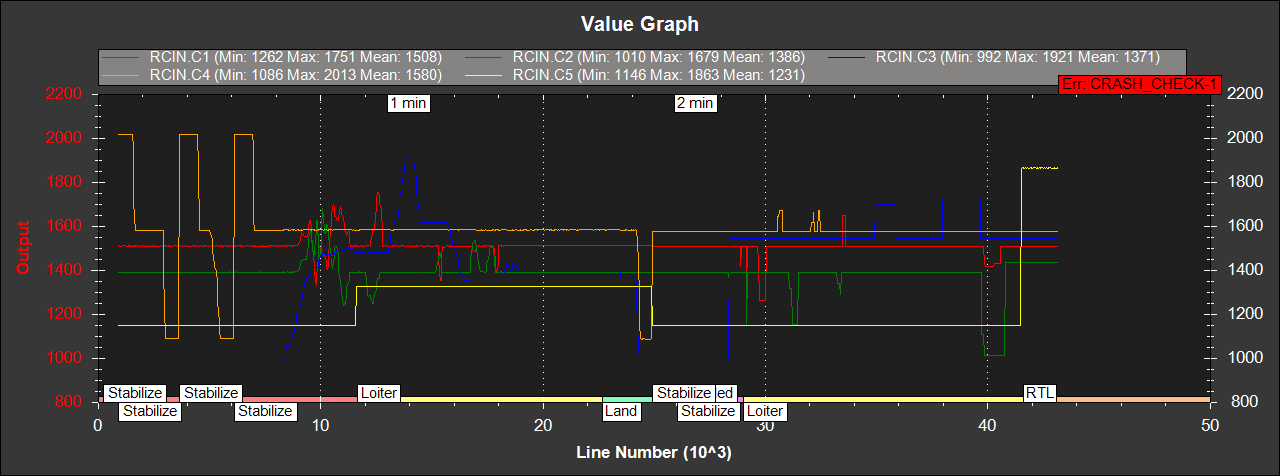The image size is (1280, 476).
Task: Click the 30 tick on Line Number axis
Action: [x=765, y=425]
